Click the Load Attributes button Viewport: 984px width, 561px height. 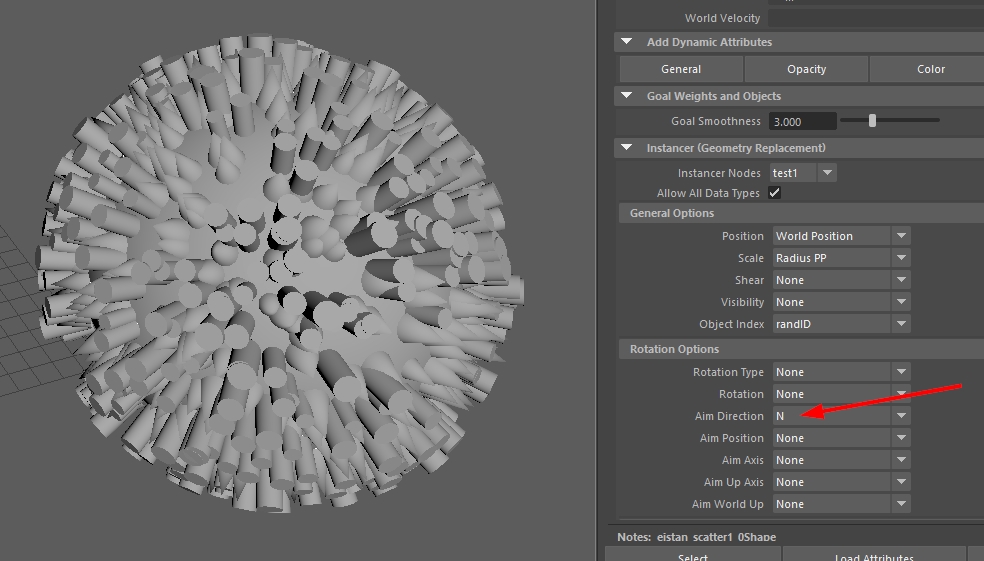pyautogui.click(x=874, y=554)
